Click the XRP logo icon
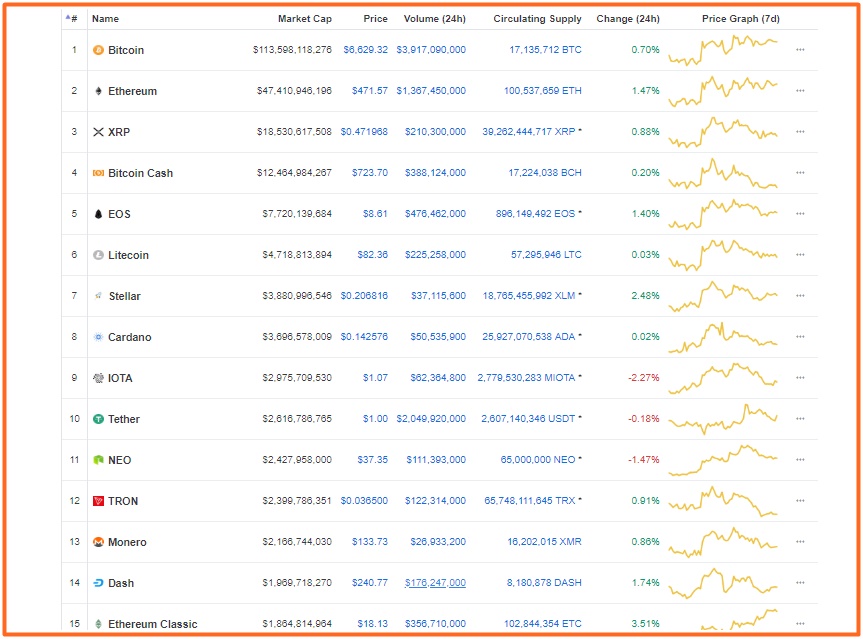This screenshot has width=863, height=639. coord(98,132)
